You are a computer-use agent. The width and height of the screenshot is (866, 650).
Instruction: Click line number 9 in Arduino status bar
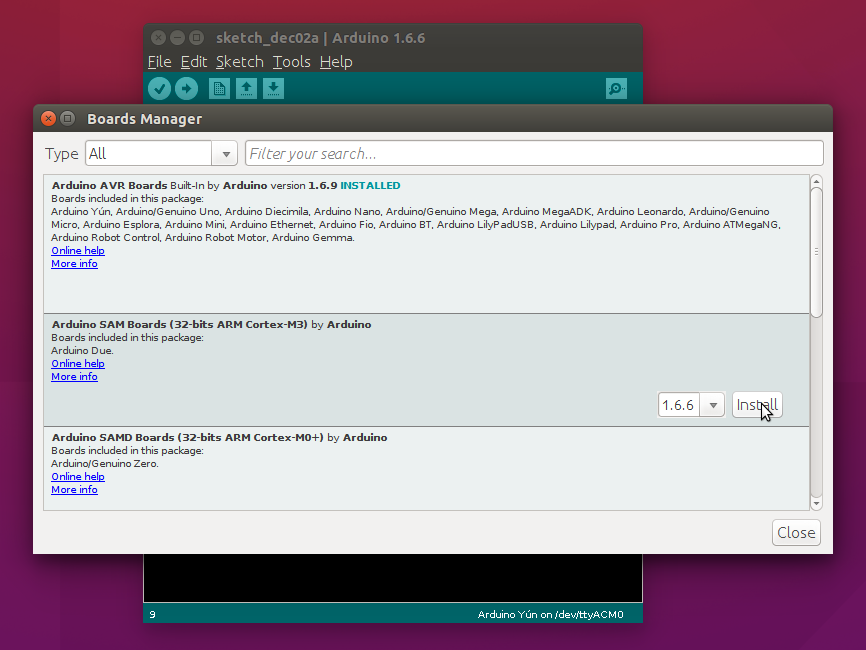152,615
